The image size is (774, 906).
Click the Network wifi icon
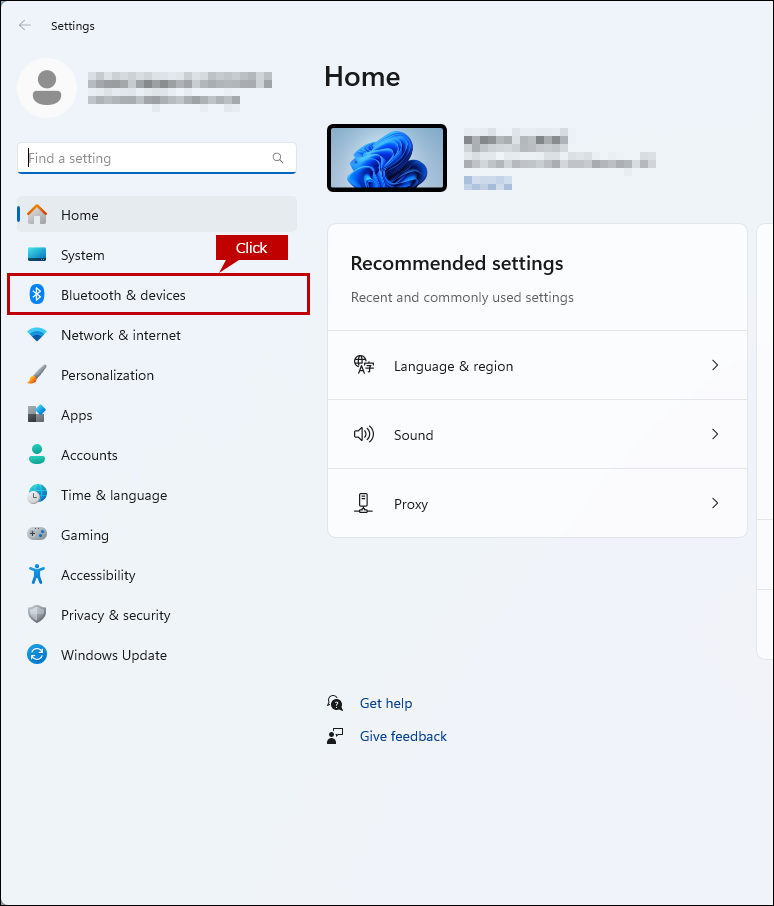click(37, 335)
